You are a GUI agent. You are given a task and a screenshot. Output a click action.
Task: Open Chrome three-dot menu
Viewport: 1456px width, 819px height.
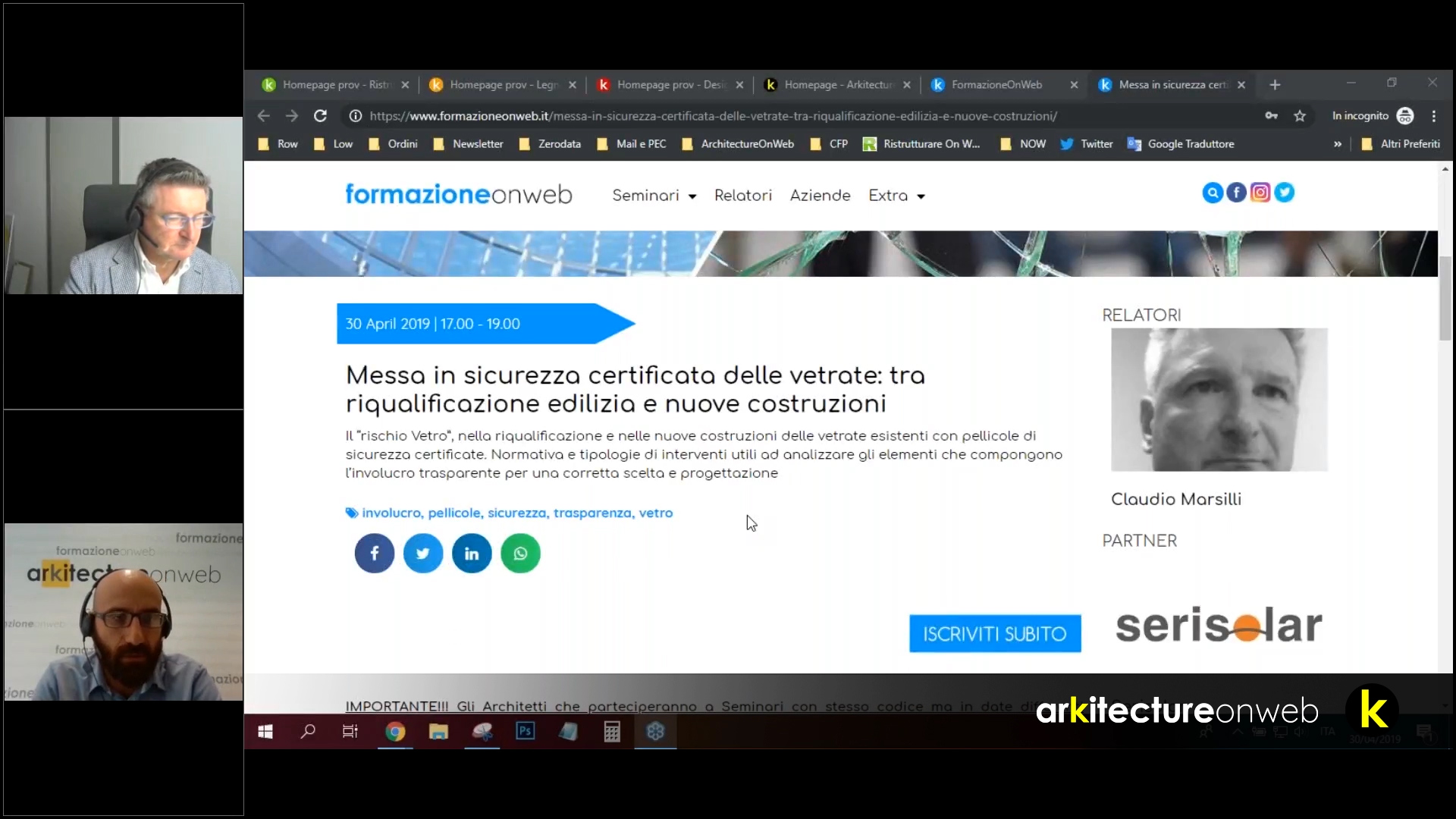[x=1434, y=116]
